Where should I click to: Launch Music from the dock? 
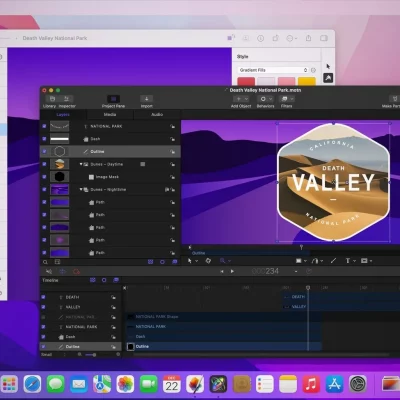pyautogui.click(x=311, y=384)
